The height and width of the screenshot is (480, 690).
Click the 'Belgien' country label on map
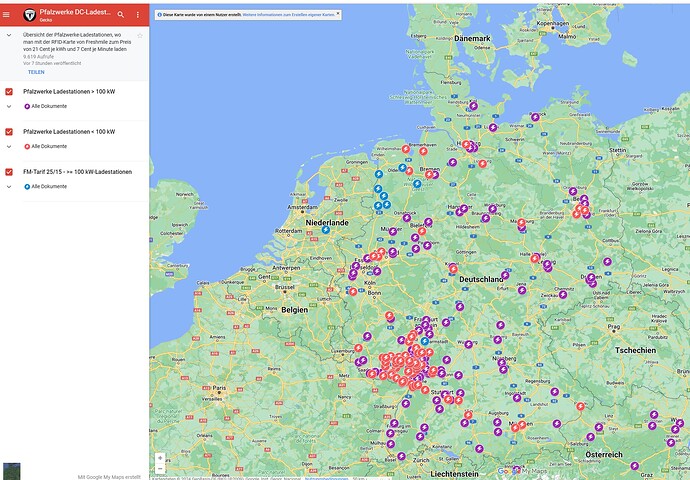(x=294, y=310)
